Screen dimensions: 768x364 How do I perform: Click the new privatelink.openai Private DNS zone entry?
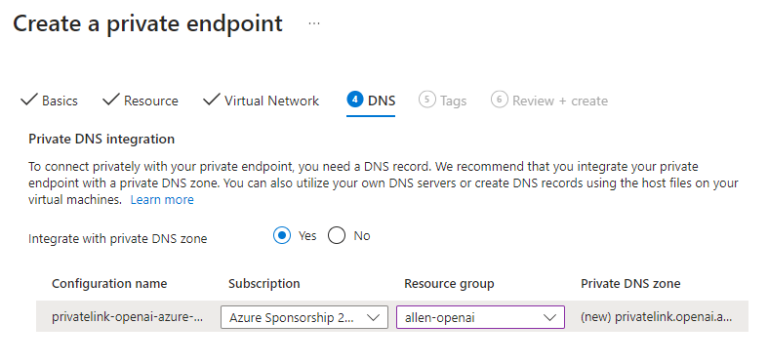[656, 317]
